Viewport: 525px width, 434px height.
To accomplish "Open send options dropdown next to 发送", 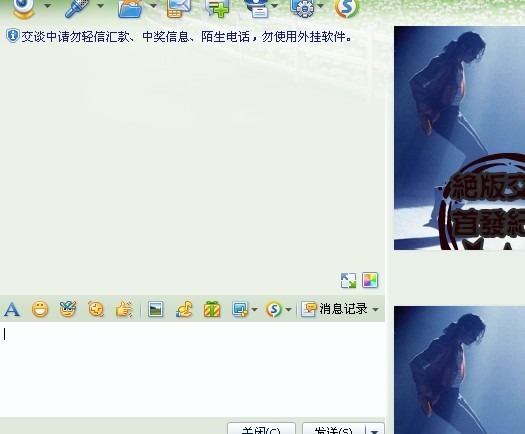I will [x=375, y=429].
